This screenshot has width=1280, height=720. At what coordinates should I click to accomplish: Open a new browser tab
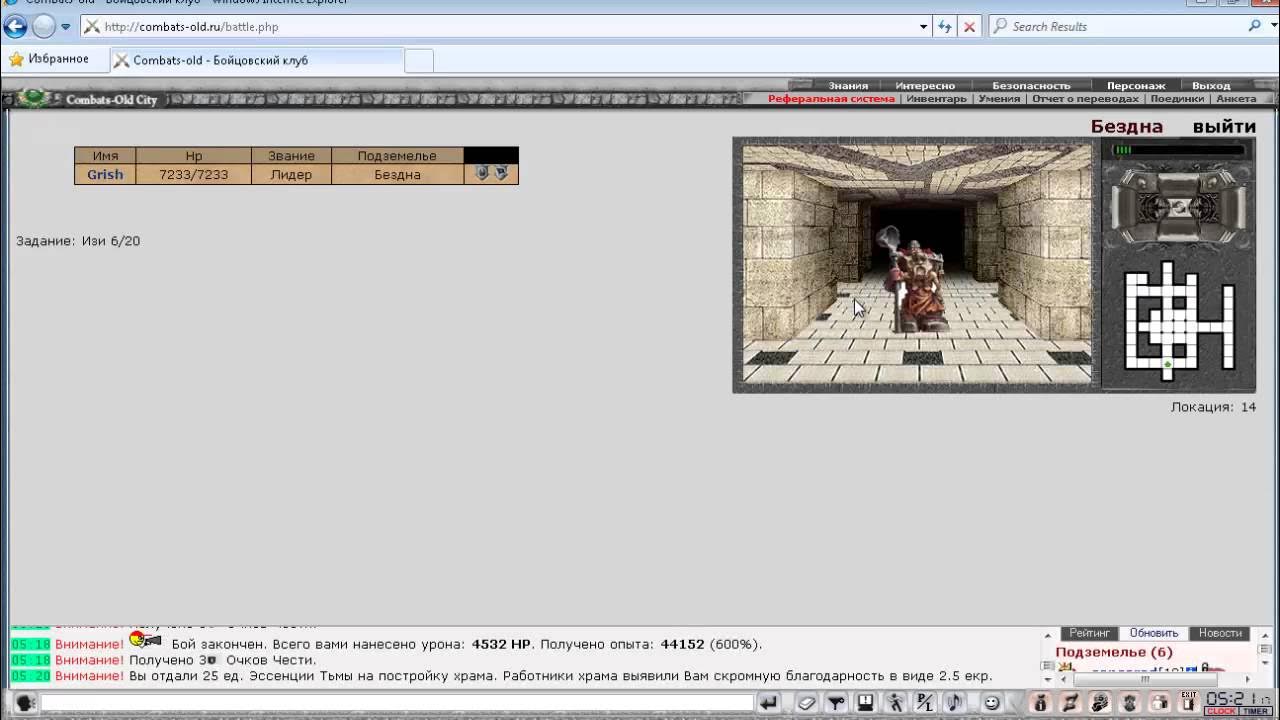(419, 60)
